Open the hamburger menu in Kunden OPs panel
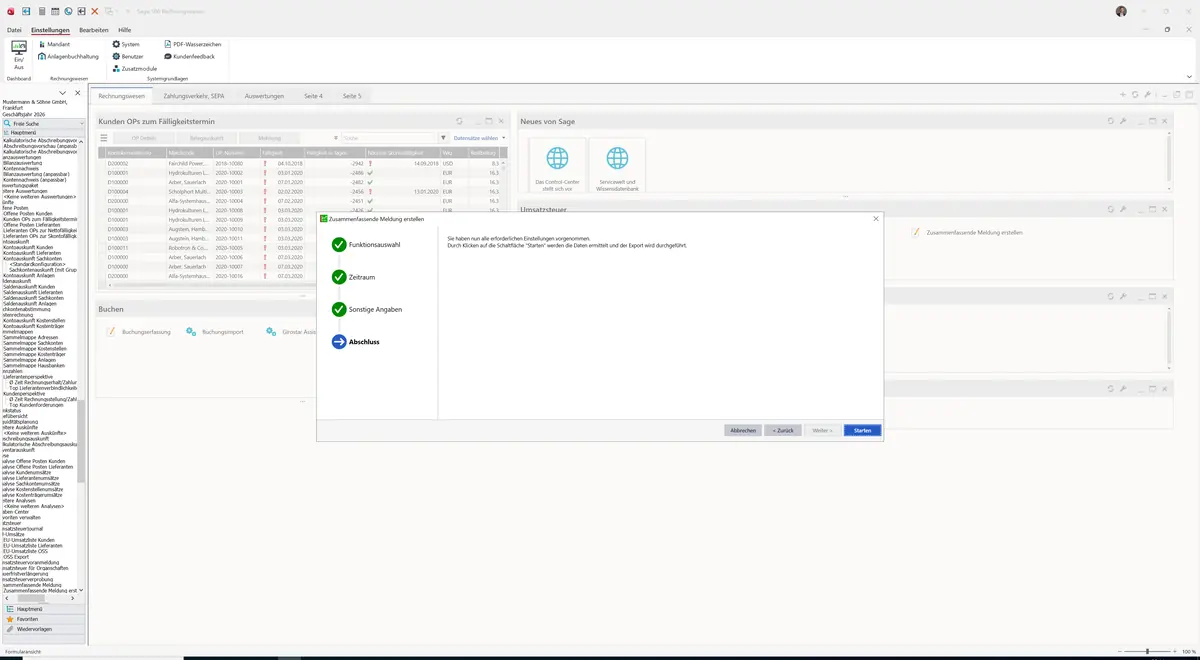This screenshot has width=1200, height=660. click(103, 138)
